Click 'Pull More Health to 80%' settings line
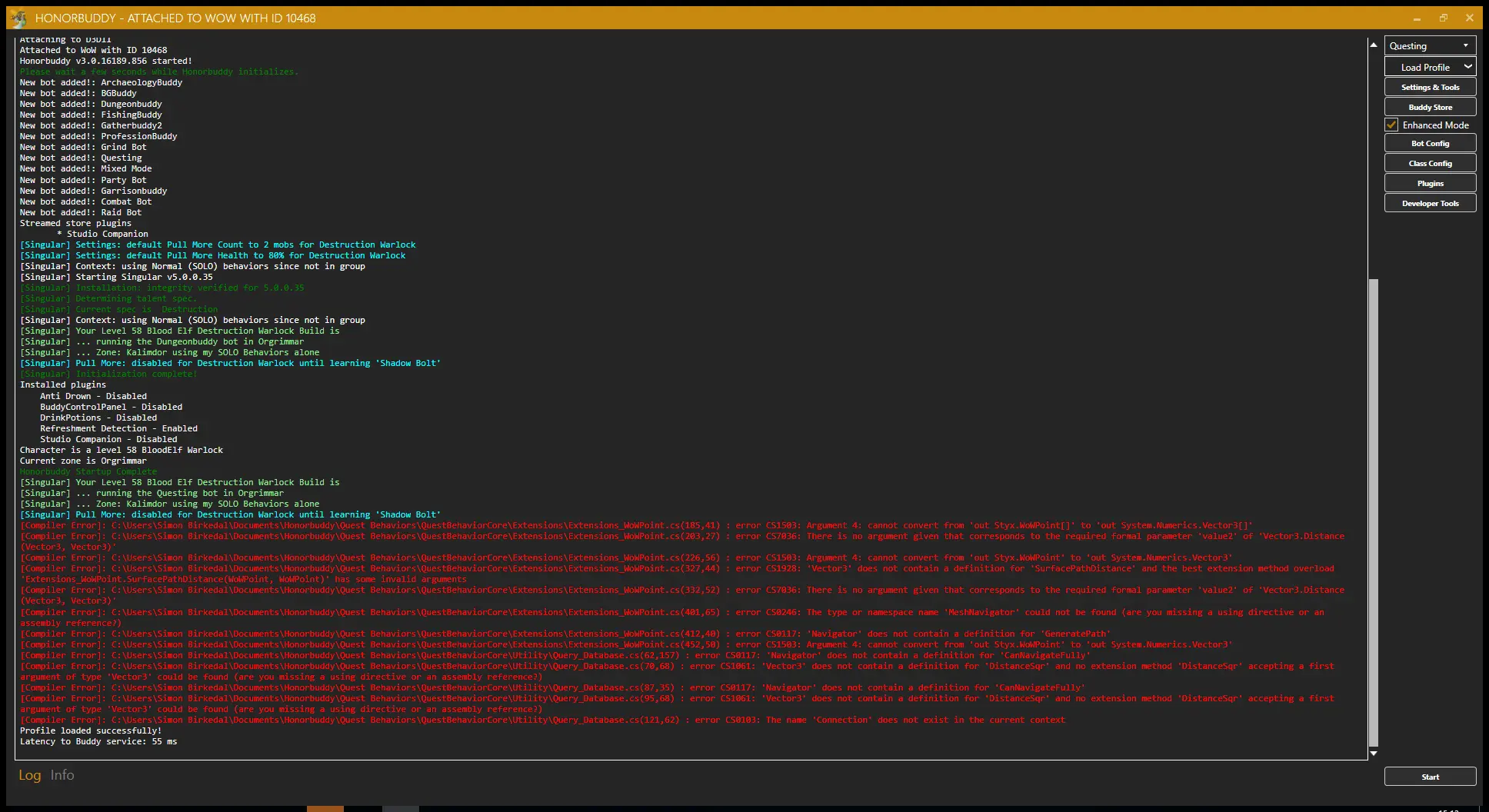Viewport: 1489px width, 812px height. click(213, 255)
